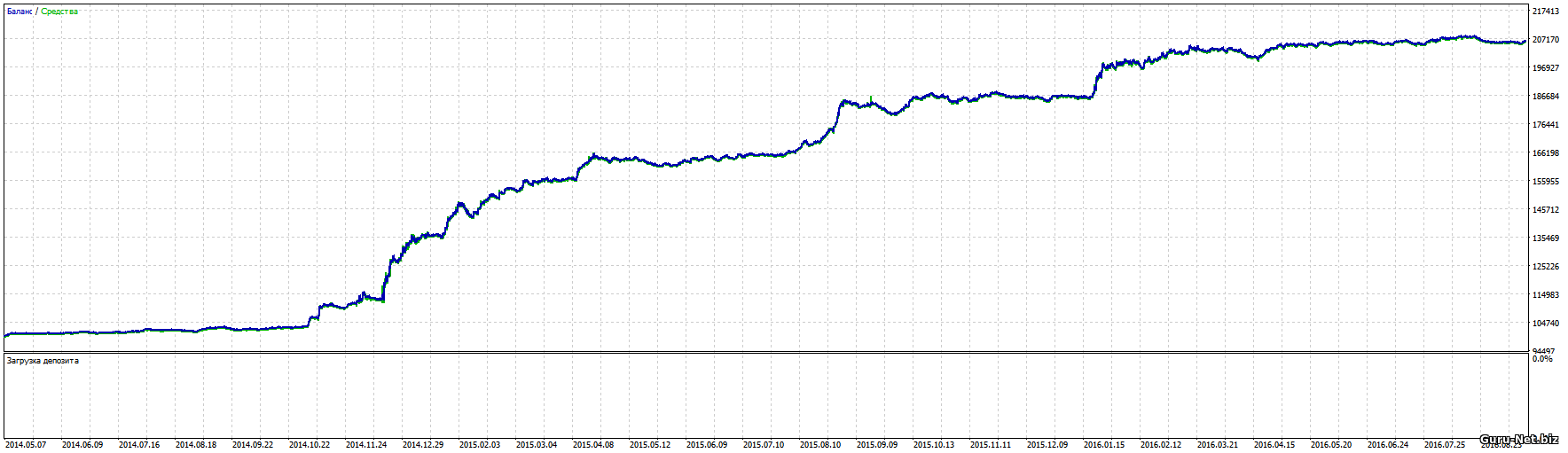The width and height of the screenshot is (1568, 453).
Task: Click the 2014.06.09 date label
Action: [82, 445]
